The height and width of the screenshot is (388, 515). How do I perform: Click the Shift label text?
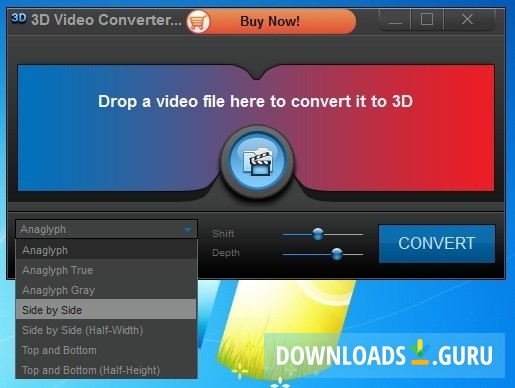coord(223,233)
